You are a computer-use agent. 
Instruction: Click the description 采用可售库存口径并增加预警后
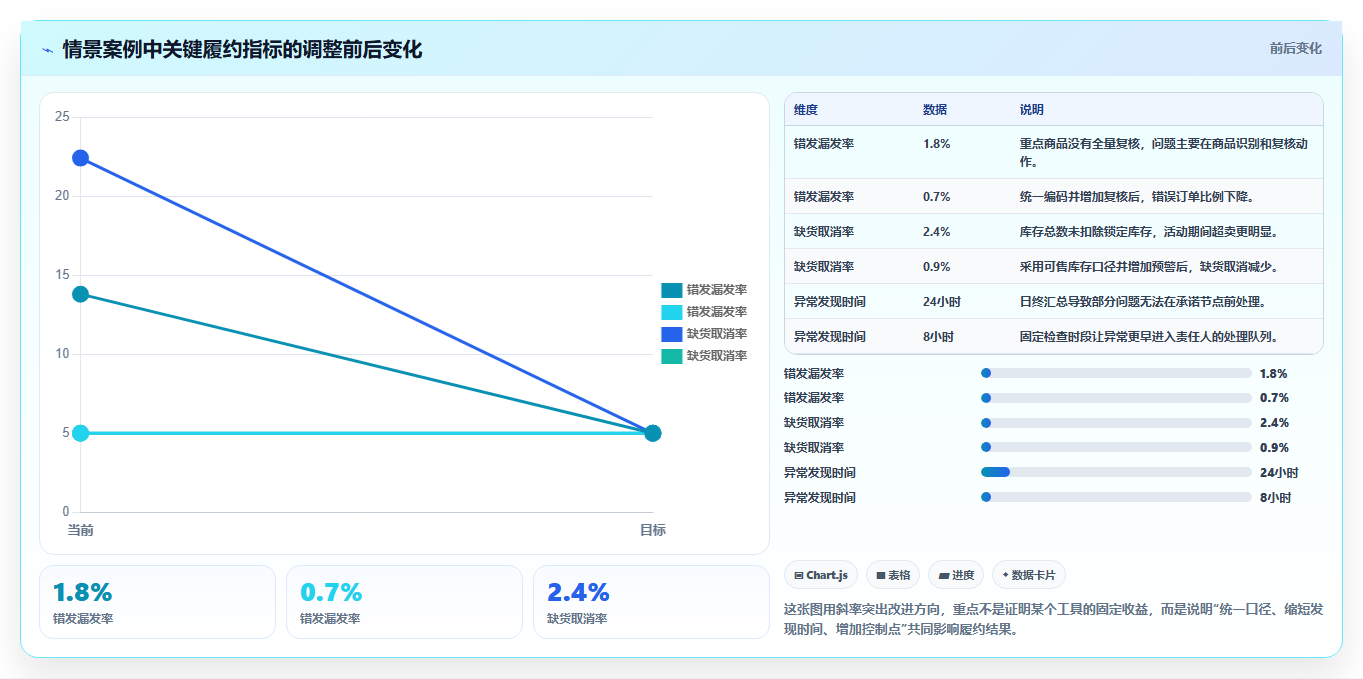pyautogui.click(x=1149, y=267)
